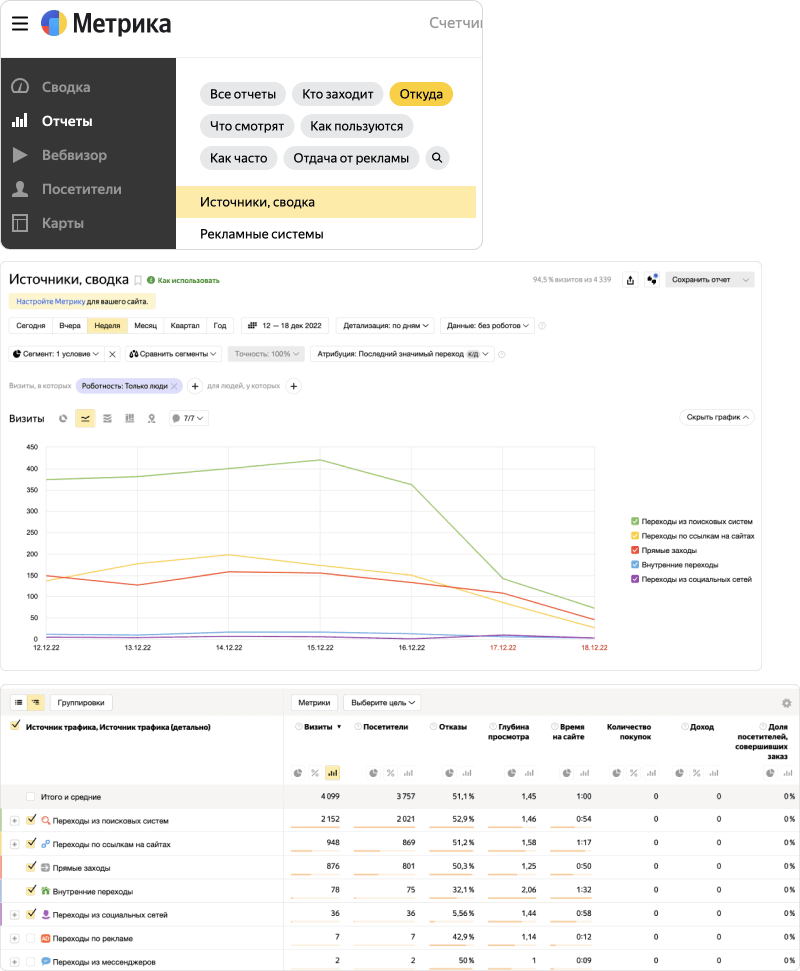This screenshot has height=971, width=800.
Task: Toggle the Прямые заходы row checkbox
Action: click(31, 867)
